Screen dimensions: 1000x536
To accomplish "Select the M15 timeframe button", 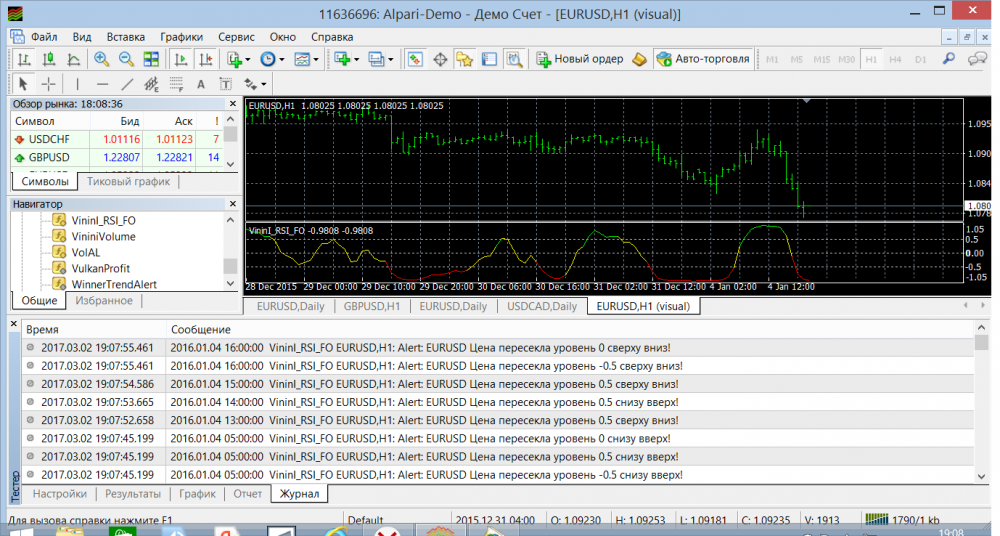I will pos(821,59).
